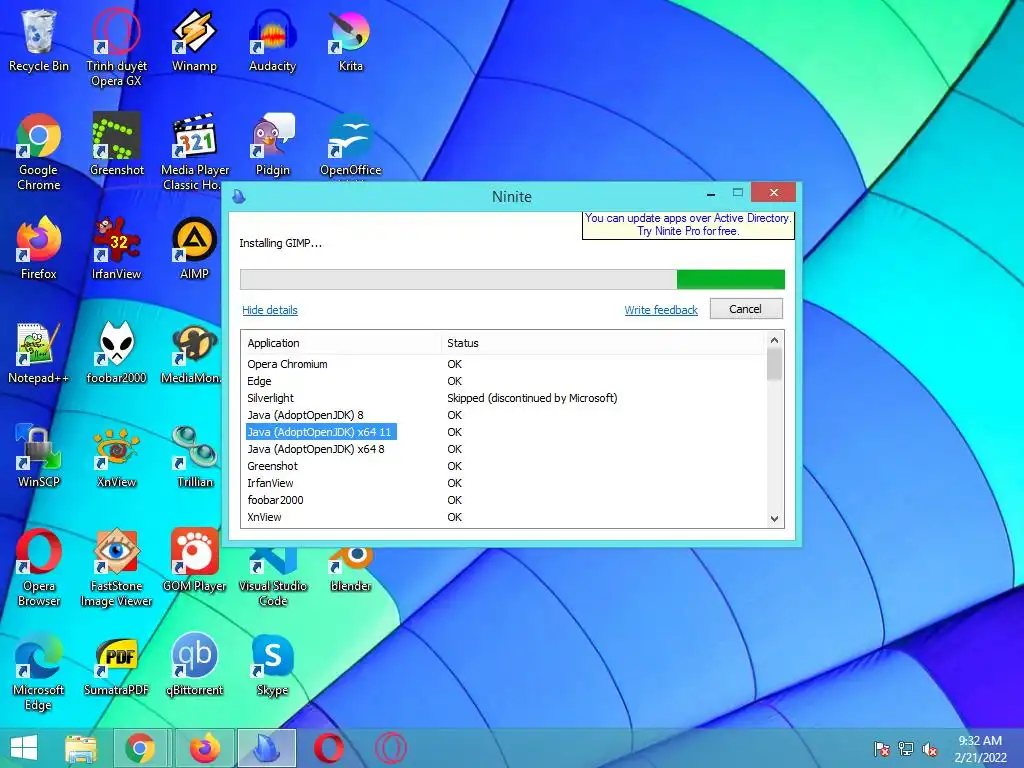Select the Java (AdoptOpenJDK) 8 row
1024x768 pixels.
click(503, 415)
